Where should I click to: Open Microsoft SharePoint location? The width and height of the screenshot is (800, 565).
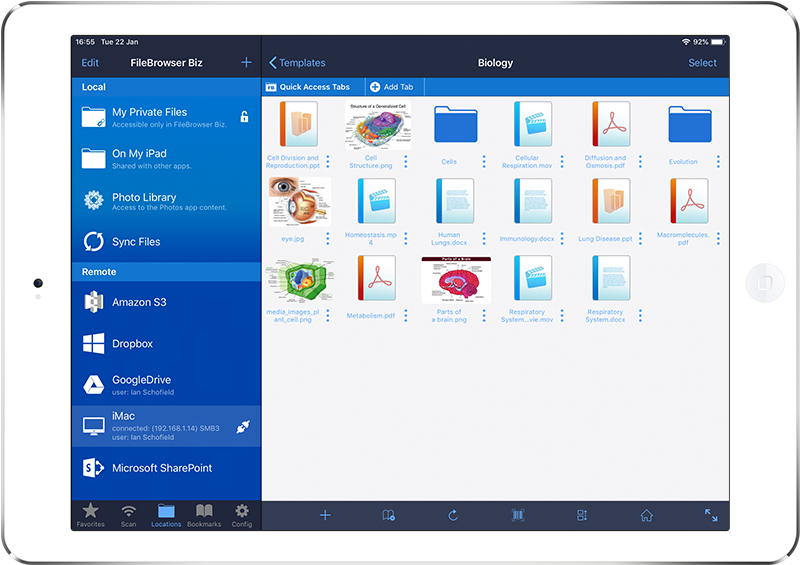[166, 468]
